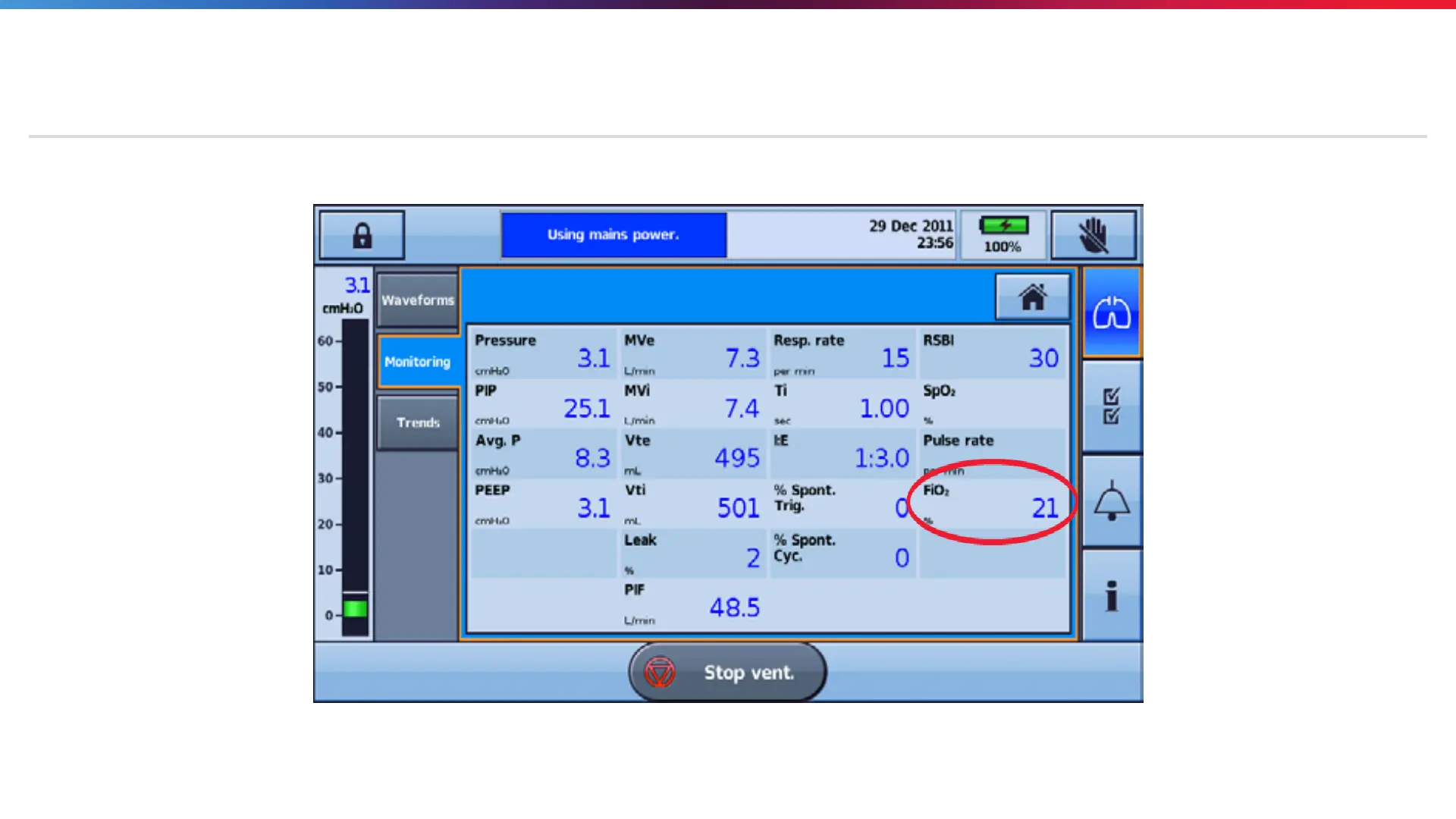This screenshot has height=819, width=1456.
Task: Open the checklist setup icon
Action: pos(1112,406)
